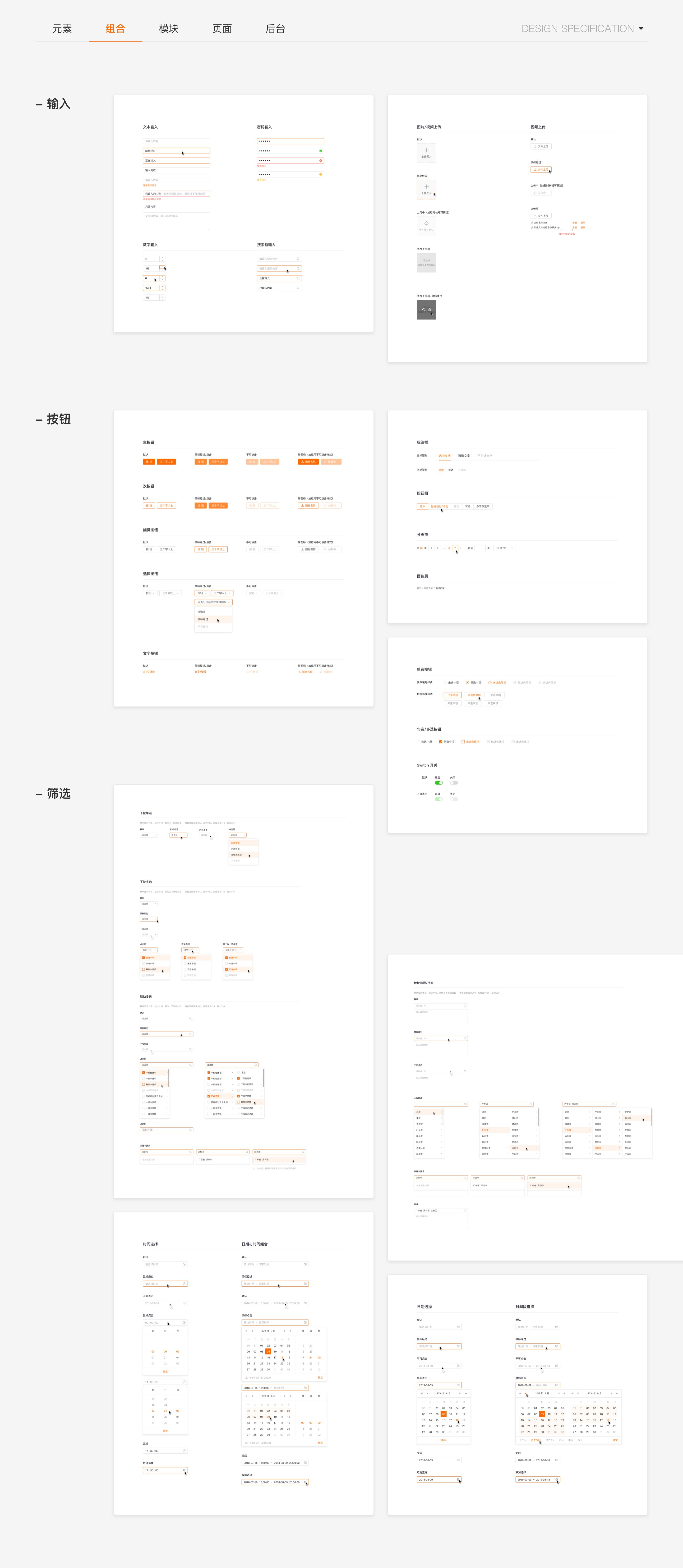Click previous-year double arrow in 日期选择 calendar
The image size is (683, 1568).
(x=421, y=1393)
